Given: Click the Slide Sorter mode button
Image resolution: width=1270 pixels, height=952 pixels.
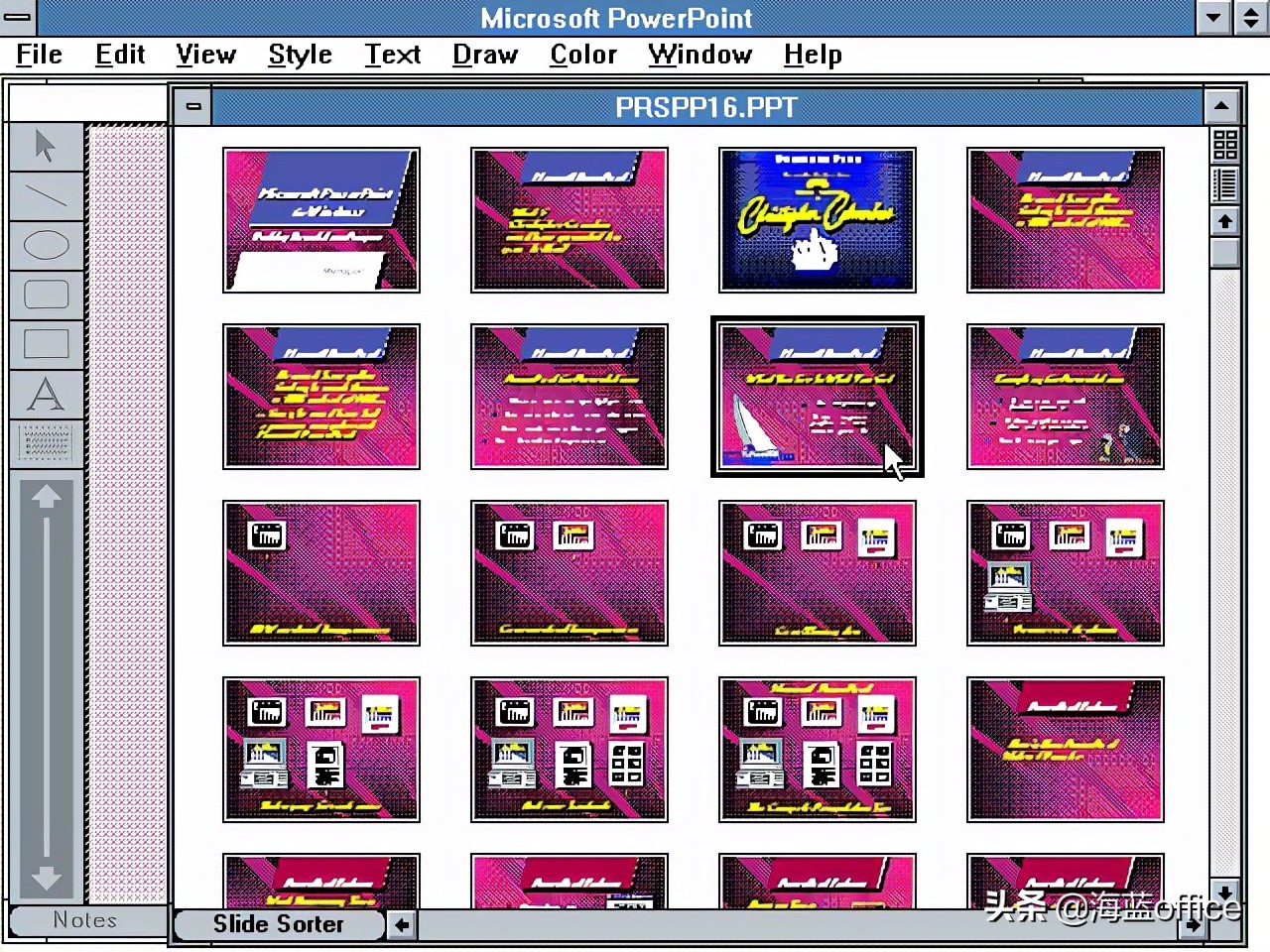Looking at the screenshot, I should (278, 924).
